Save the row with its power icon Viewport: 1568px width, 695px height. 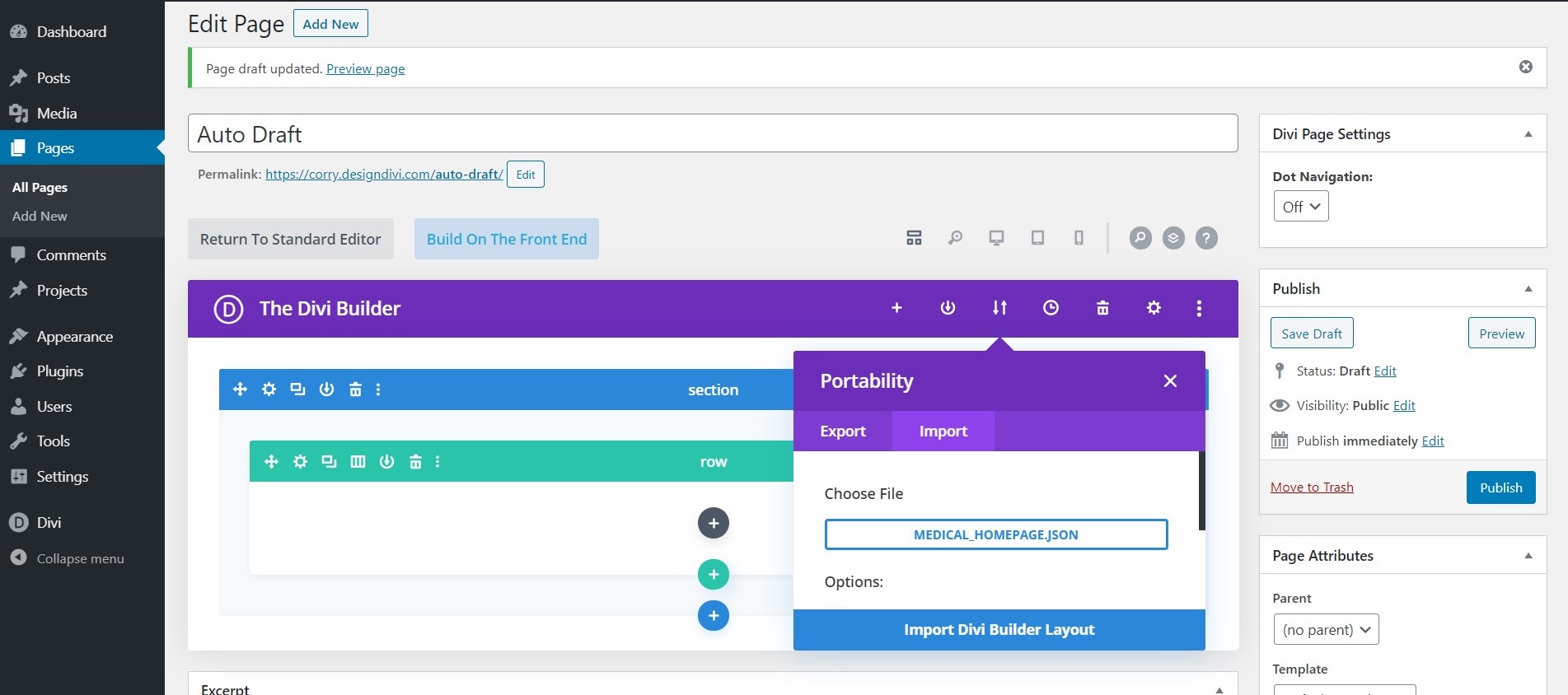(386, 462)
